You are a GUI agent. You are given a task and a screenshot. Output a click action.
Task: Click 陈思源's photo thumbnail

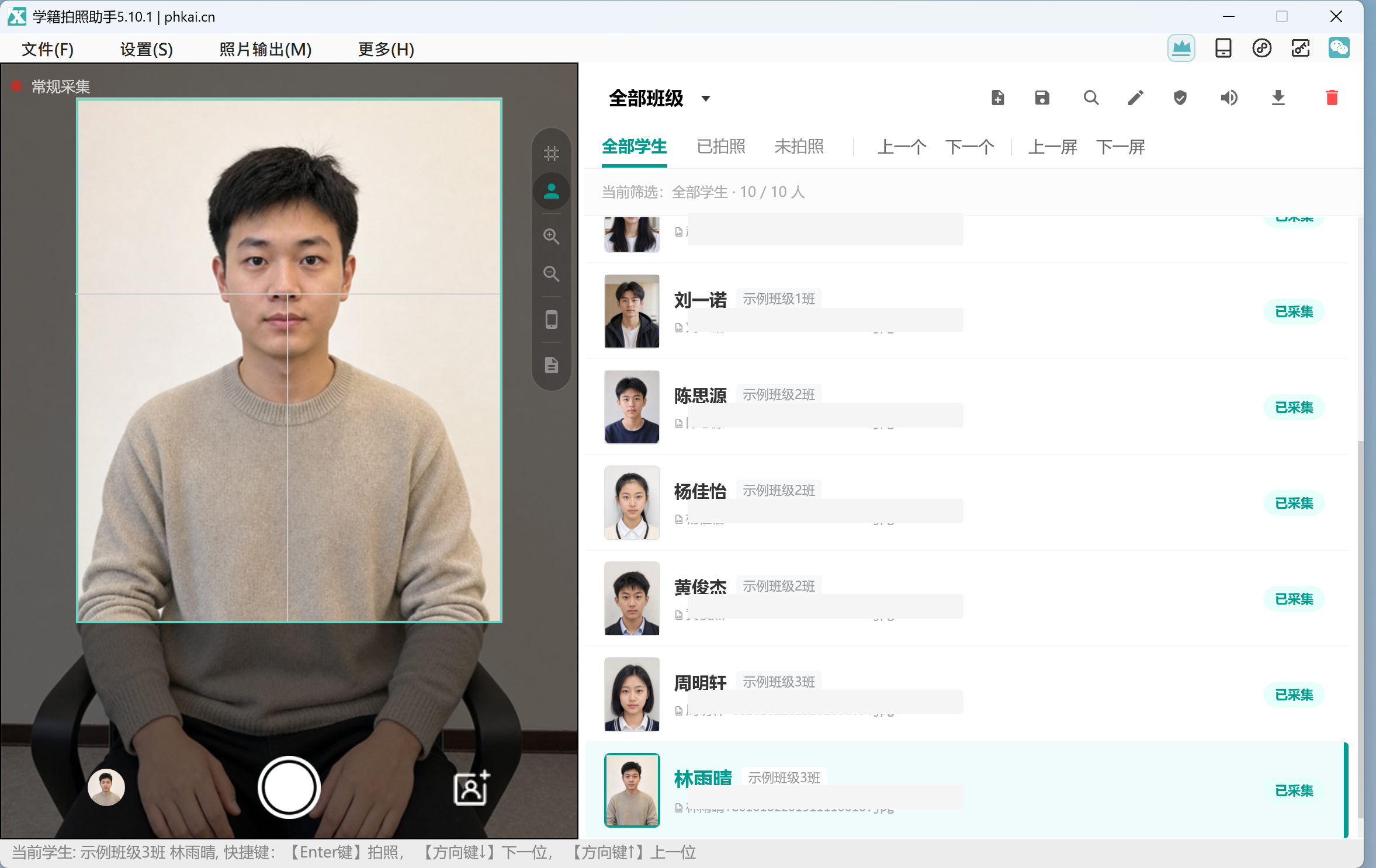pos(632,407)
